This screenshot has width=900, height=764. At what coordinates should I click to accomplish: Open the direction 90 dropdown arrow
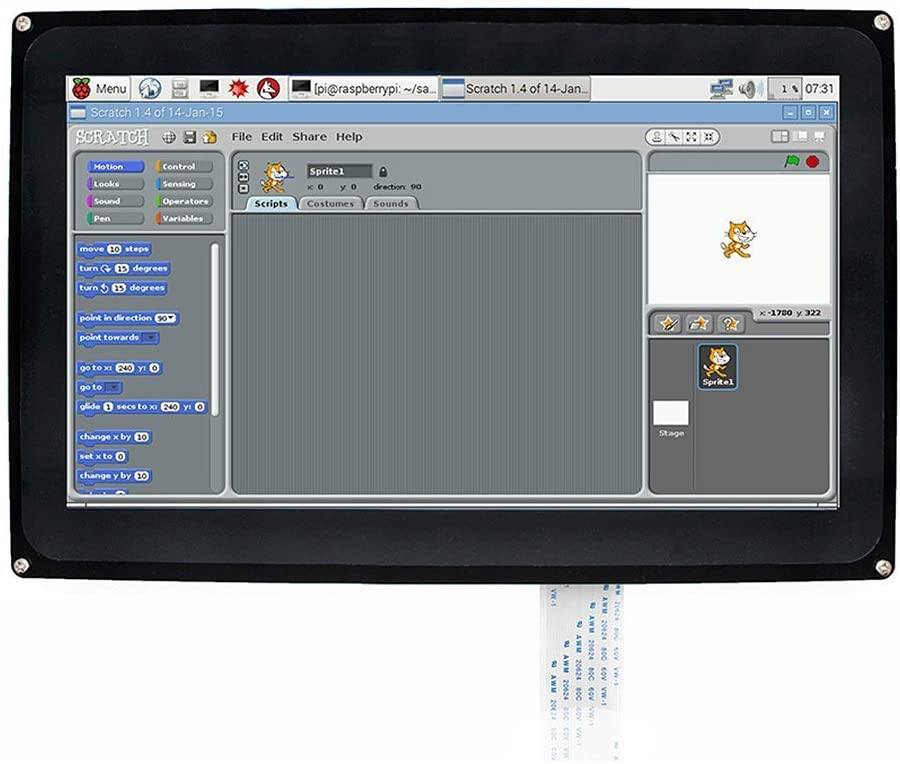(173, 318)
